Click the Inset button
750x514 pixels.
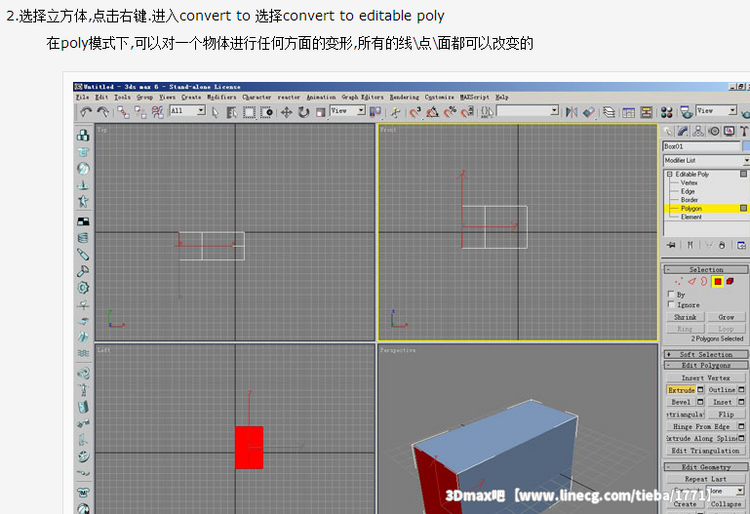[722, 402]
